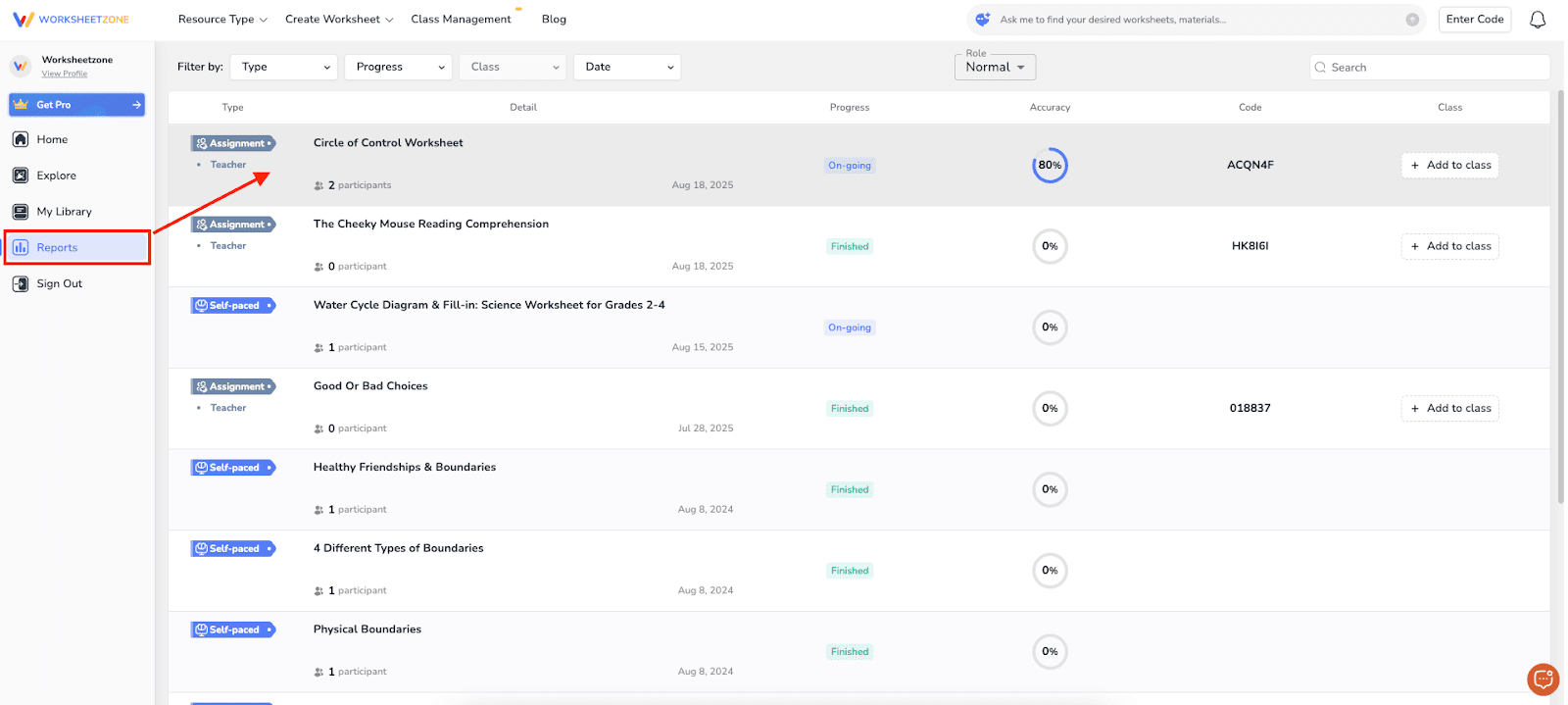The width and height of the screenshot is (1568, 705).
Task: Click the Reports sidebar icon
Action: pyautogui.click(x=21, y=248)
